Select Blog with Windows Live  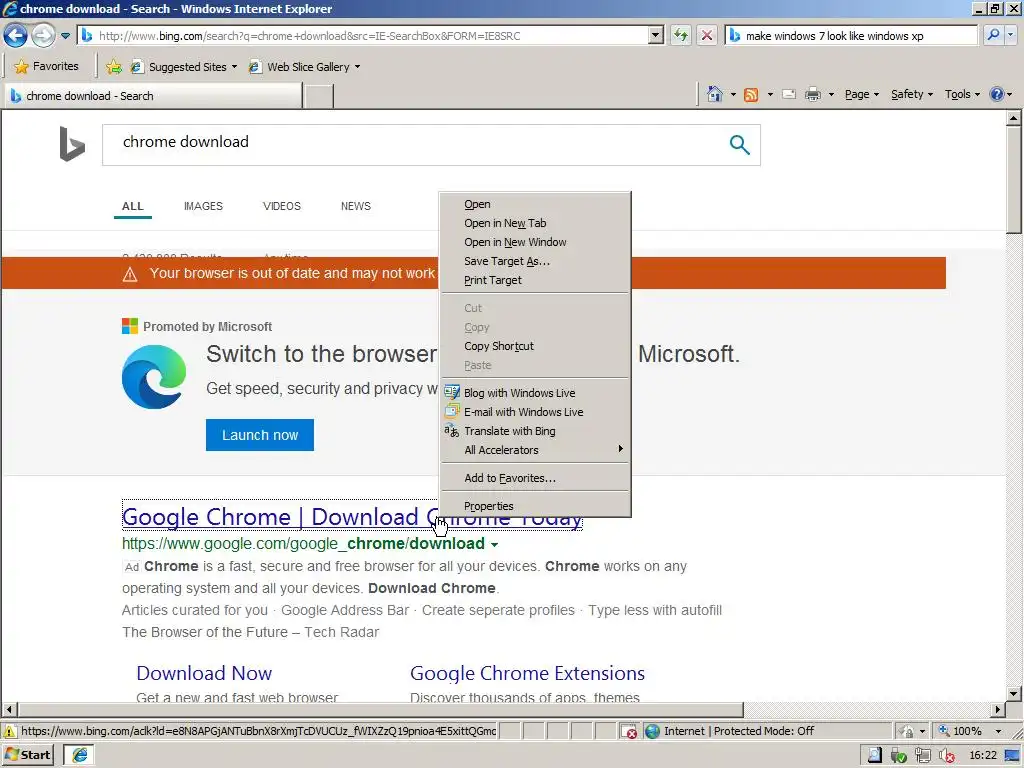coord(535,393)
